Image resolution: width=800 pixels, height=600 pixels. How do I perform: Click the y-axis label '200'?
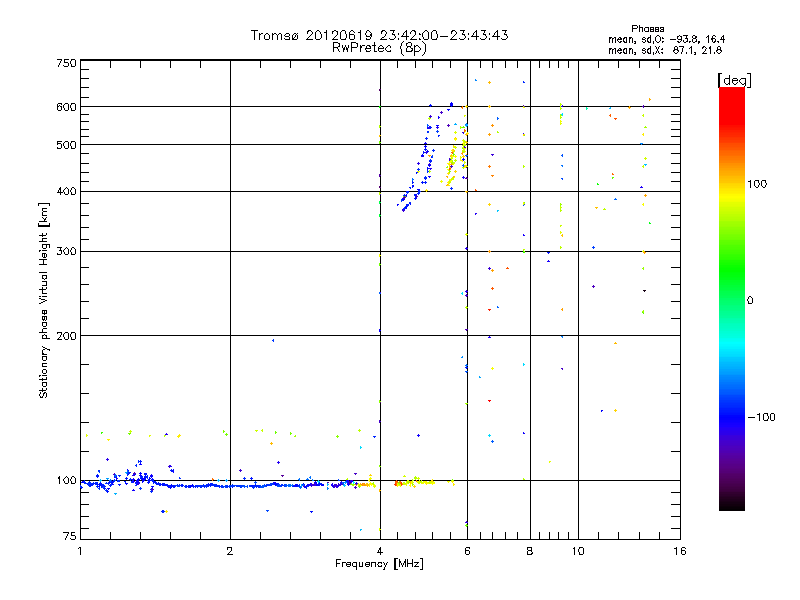66,336
